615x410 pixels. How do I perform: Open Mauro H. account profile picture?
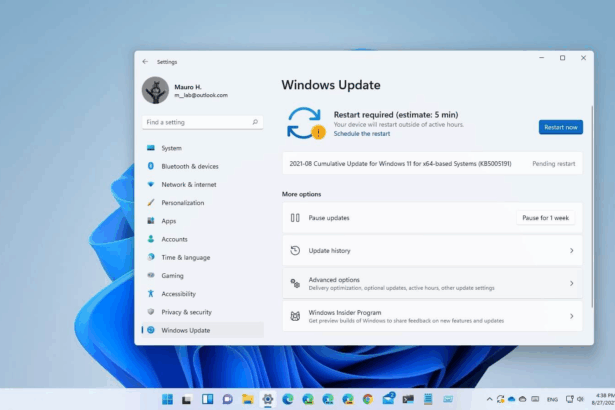[x=155, y=90]
